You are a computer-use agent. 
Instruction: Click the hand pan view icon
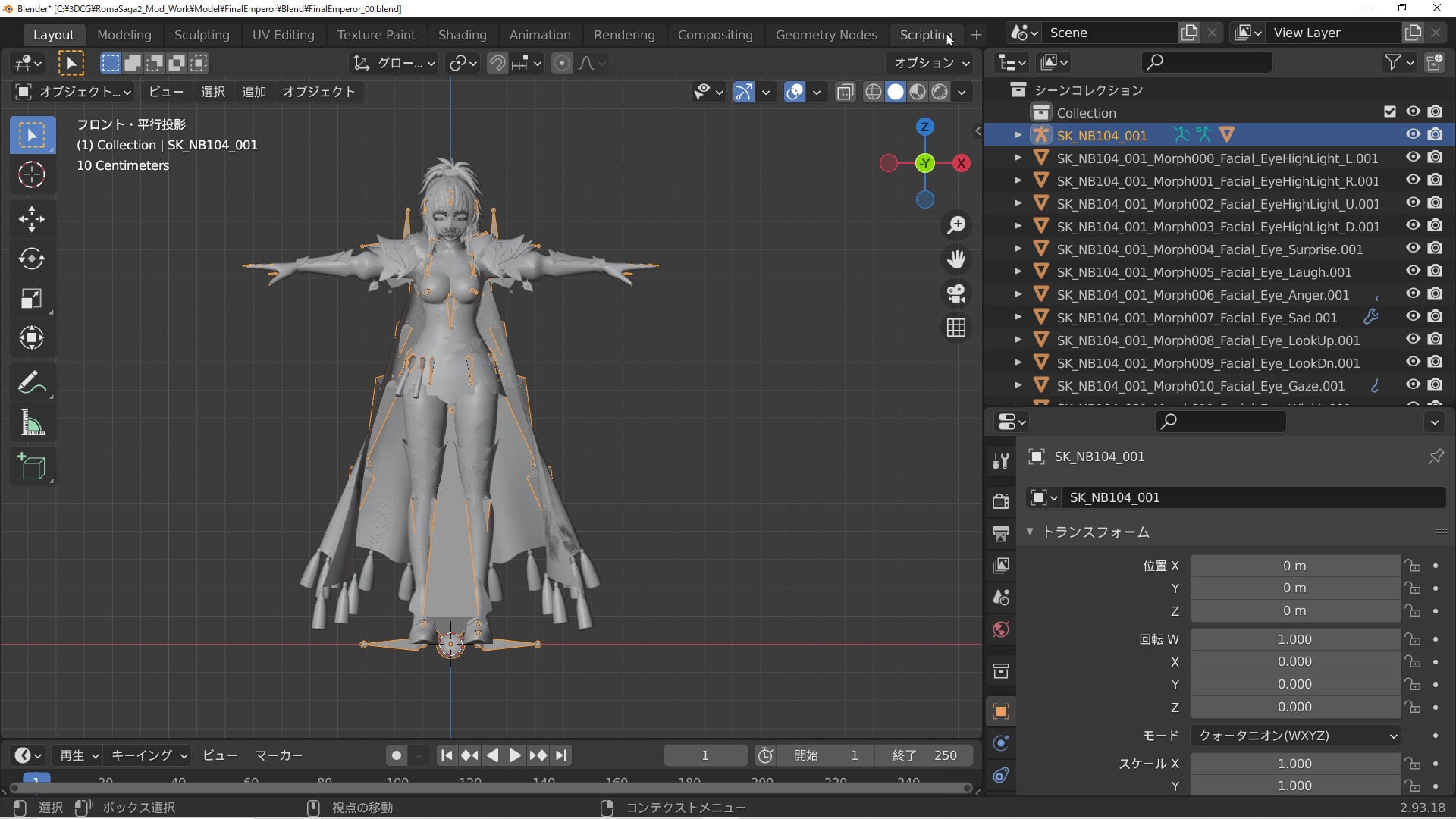tap(956, 259)
